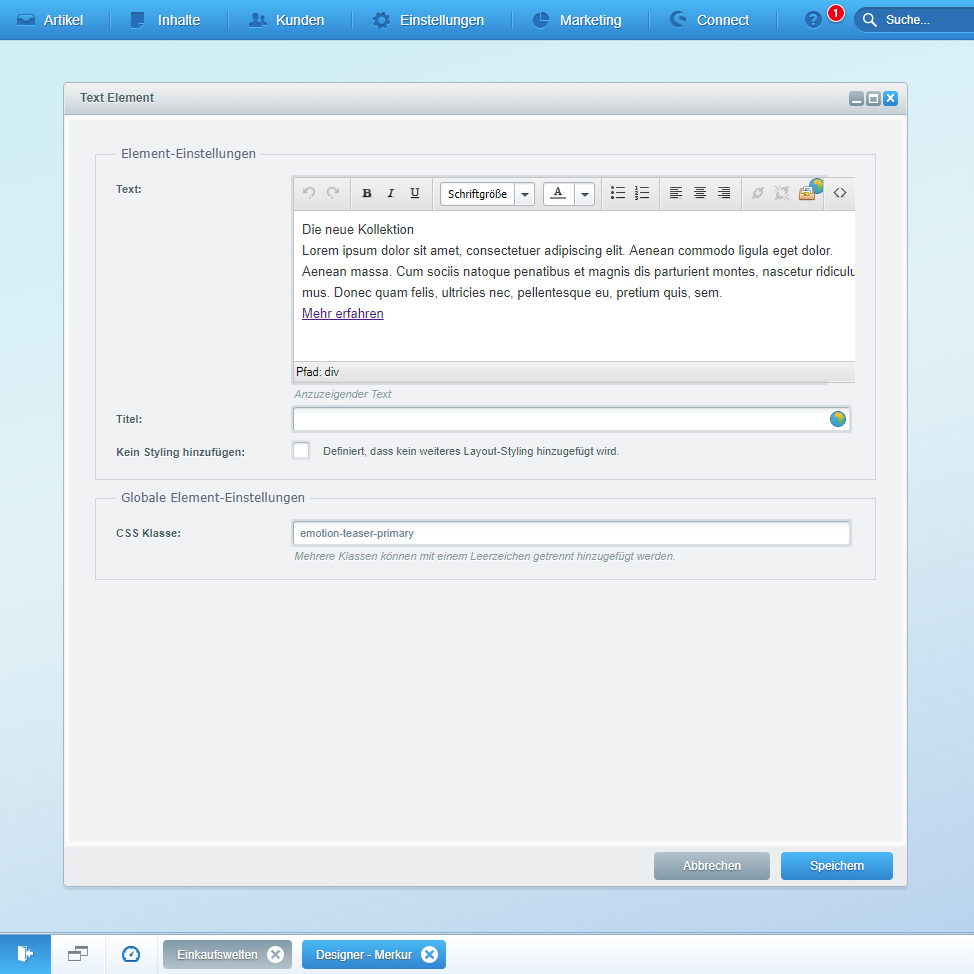The image size is (974, 974).
Task: Click the performance speedometer icon in taskbar
Action: coord(131,954)
